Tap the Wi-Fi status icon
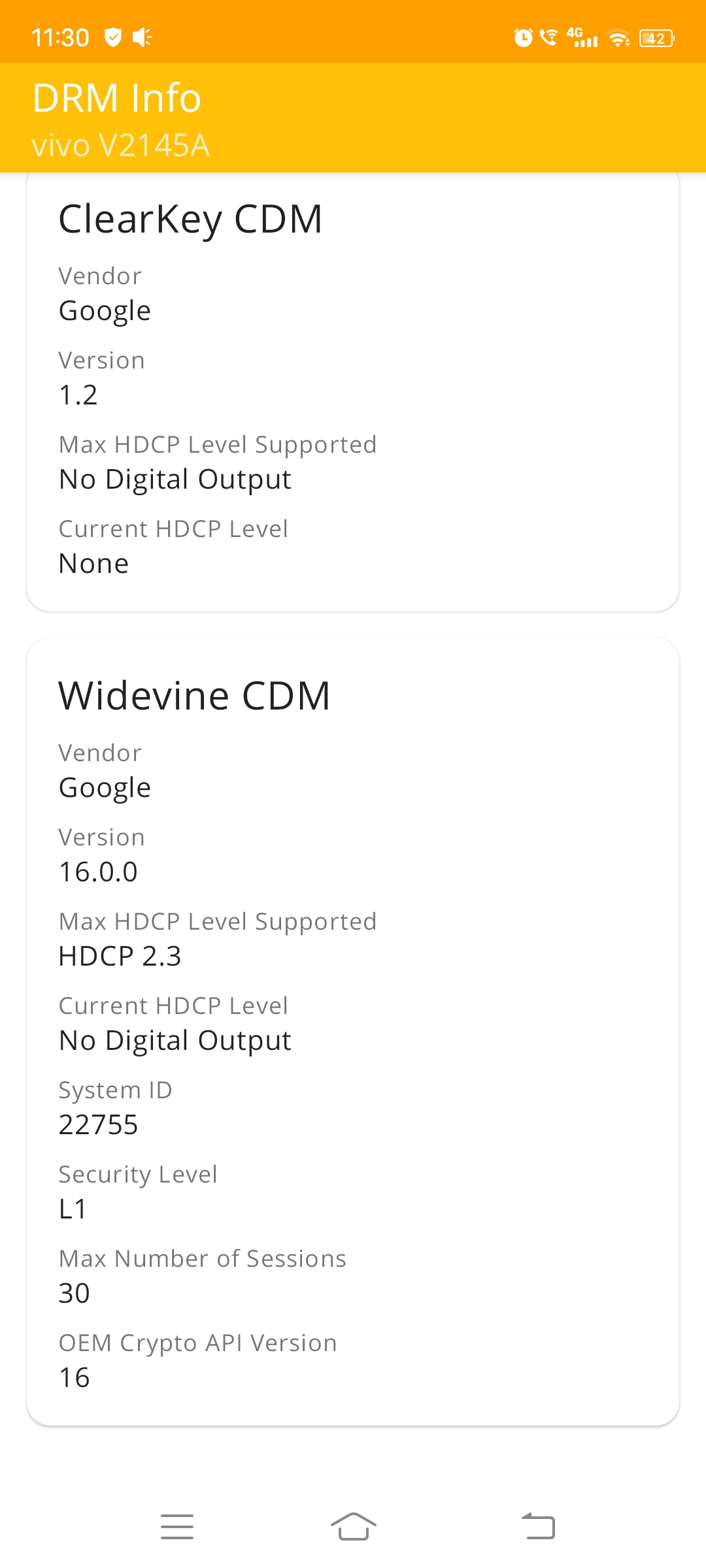 [x=618, y=39]
